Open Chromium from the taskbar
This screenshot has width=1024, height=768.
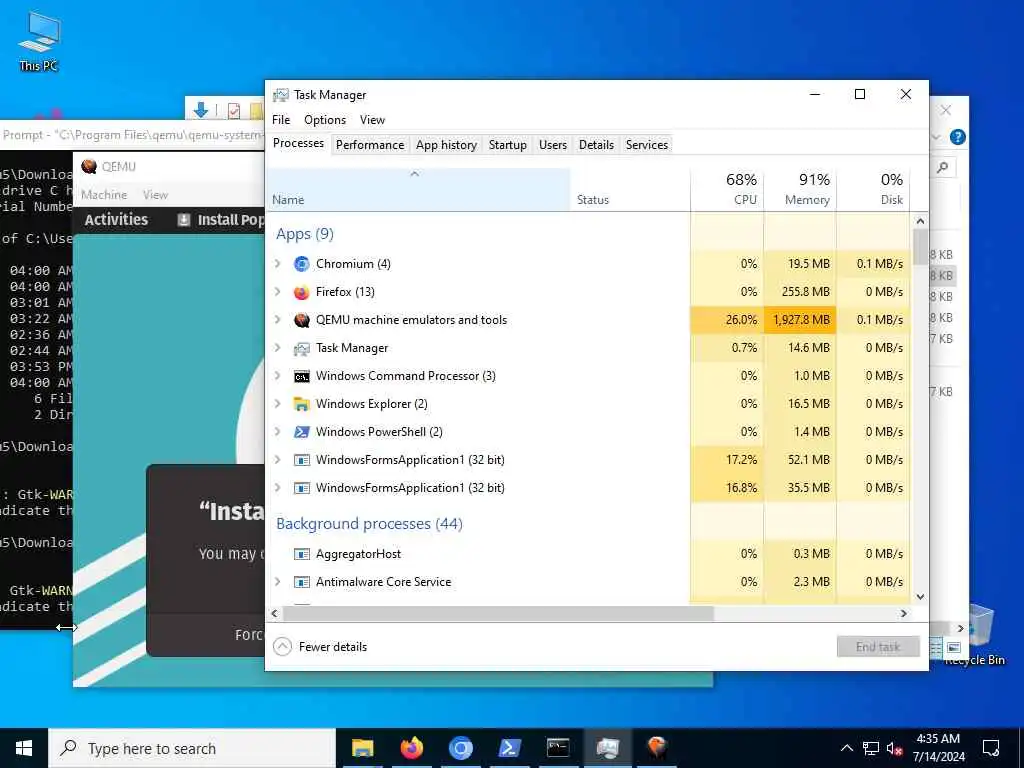coord(460,748)
